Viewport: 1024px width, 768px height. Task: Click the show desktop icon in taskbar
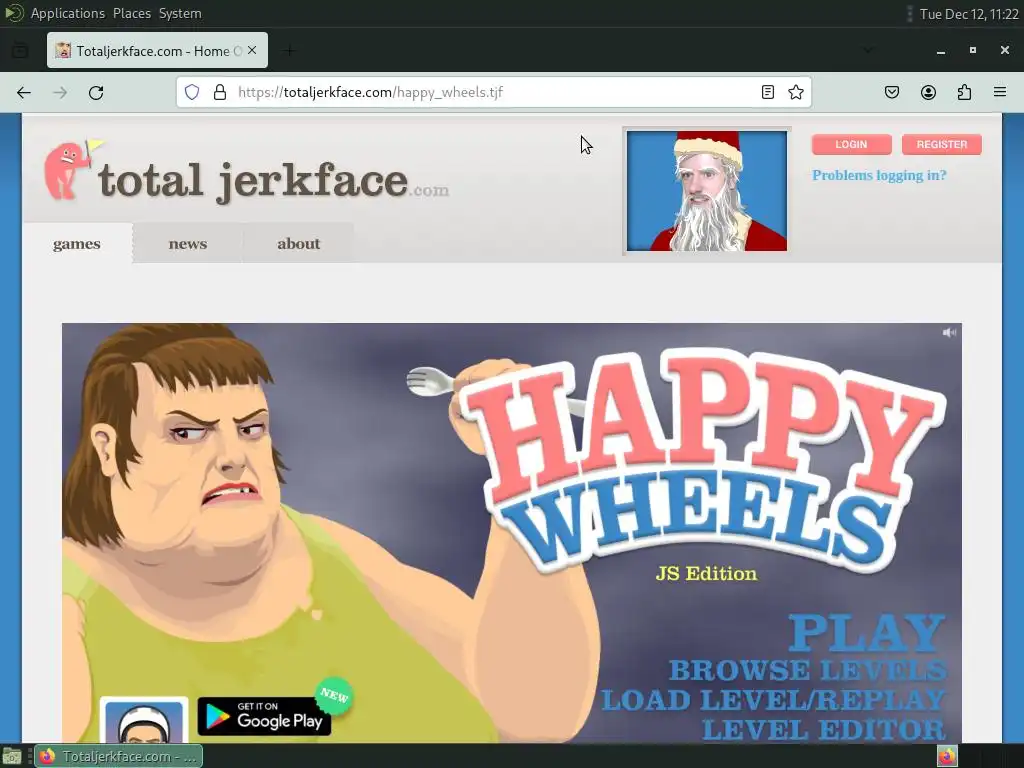(x=12, y=757)
